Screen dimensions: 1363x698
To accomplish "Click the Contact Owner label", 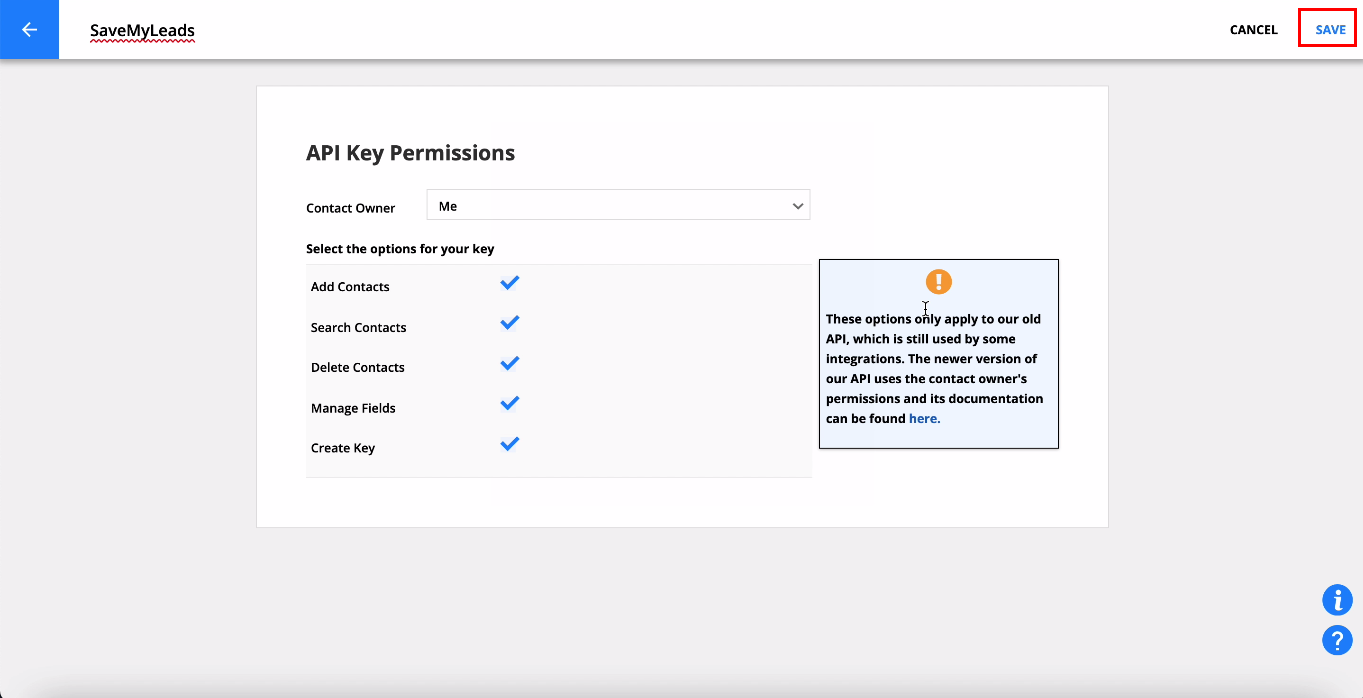I will [350, 208].
